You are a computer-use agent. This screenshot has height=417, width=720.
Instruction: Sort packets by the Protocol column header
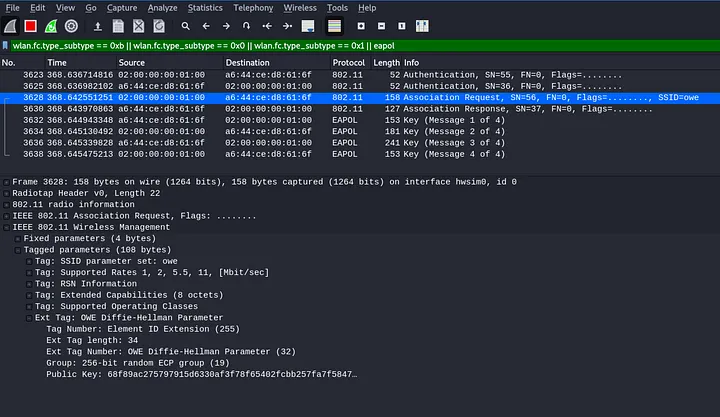(349, 62)
